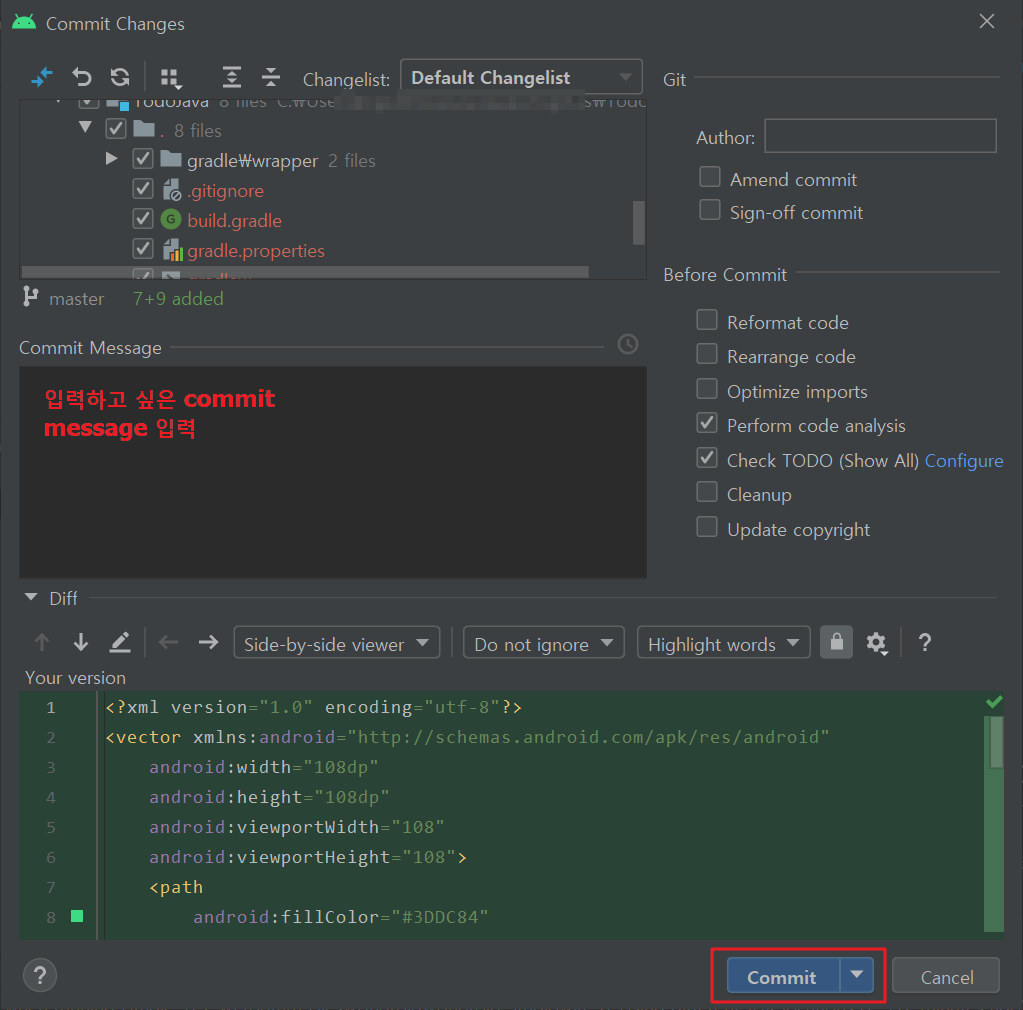Click the diff viewer vertical scrollbar

pyautogui.click(x=996, y=742)
